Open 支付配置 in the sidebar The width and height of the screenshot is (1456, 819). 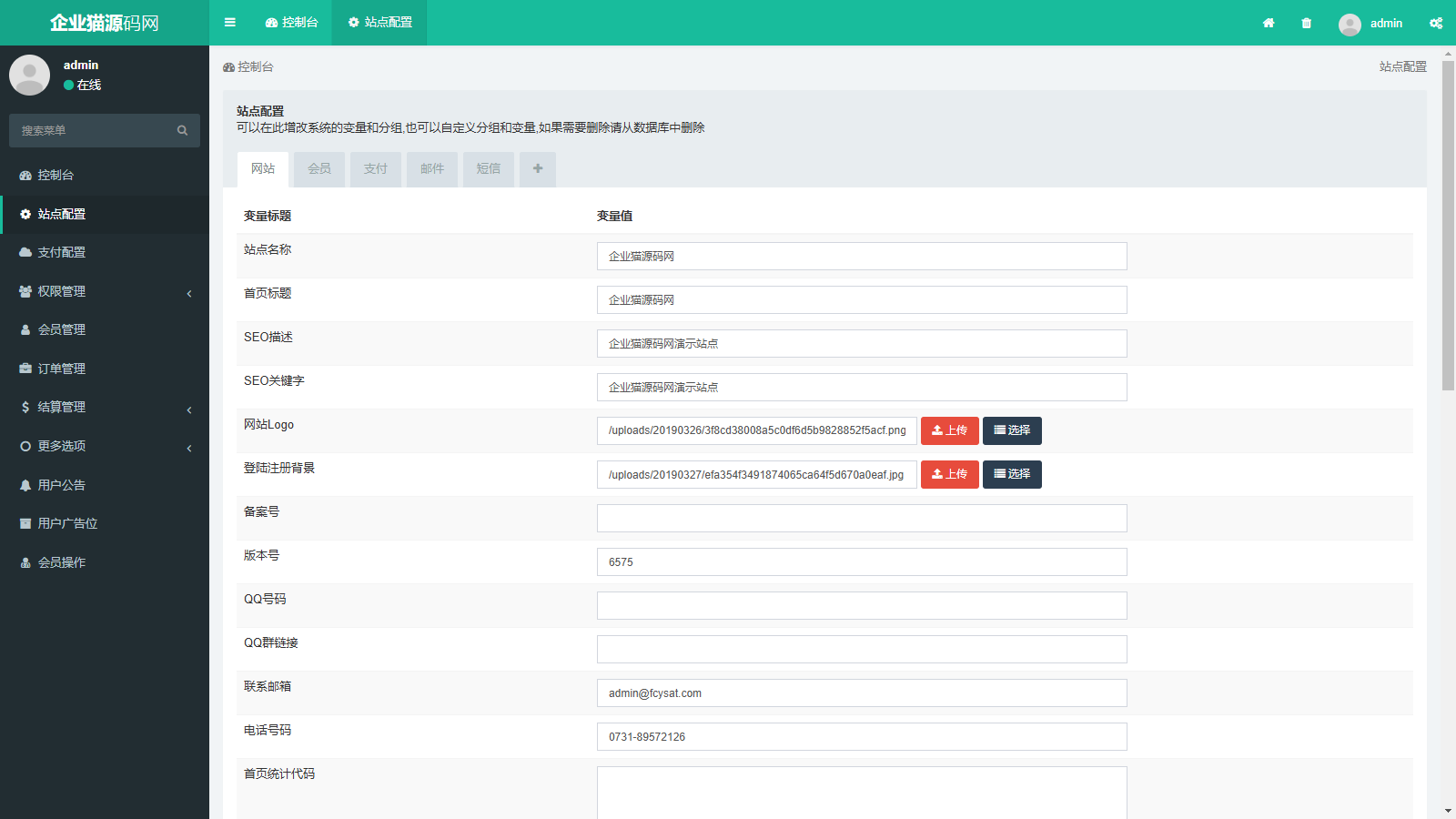(x=62, y=252)
